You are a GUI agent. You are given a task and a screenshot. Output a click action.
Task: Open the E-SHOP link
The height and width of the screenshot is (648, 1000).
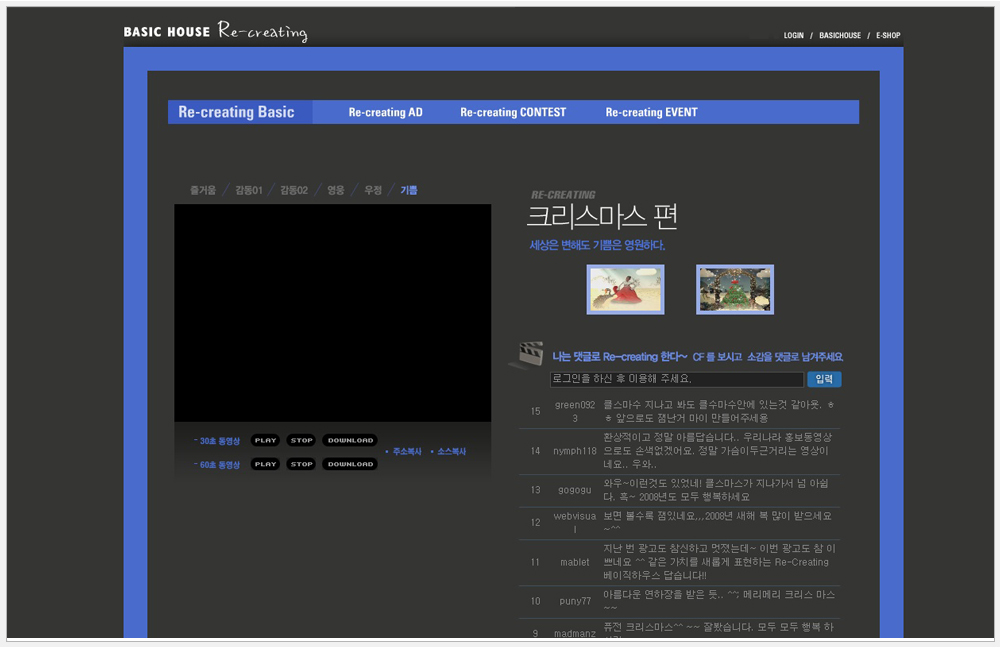[888, 36]
